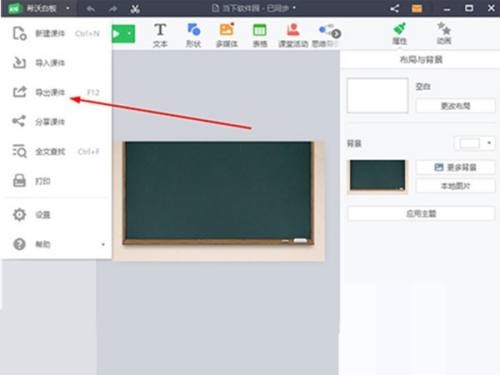The image size is (500, 375).
Task: Expand the 帮助 help submenu
Action: (57, 244)
